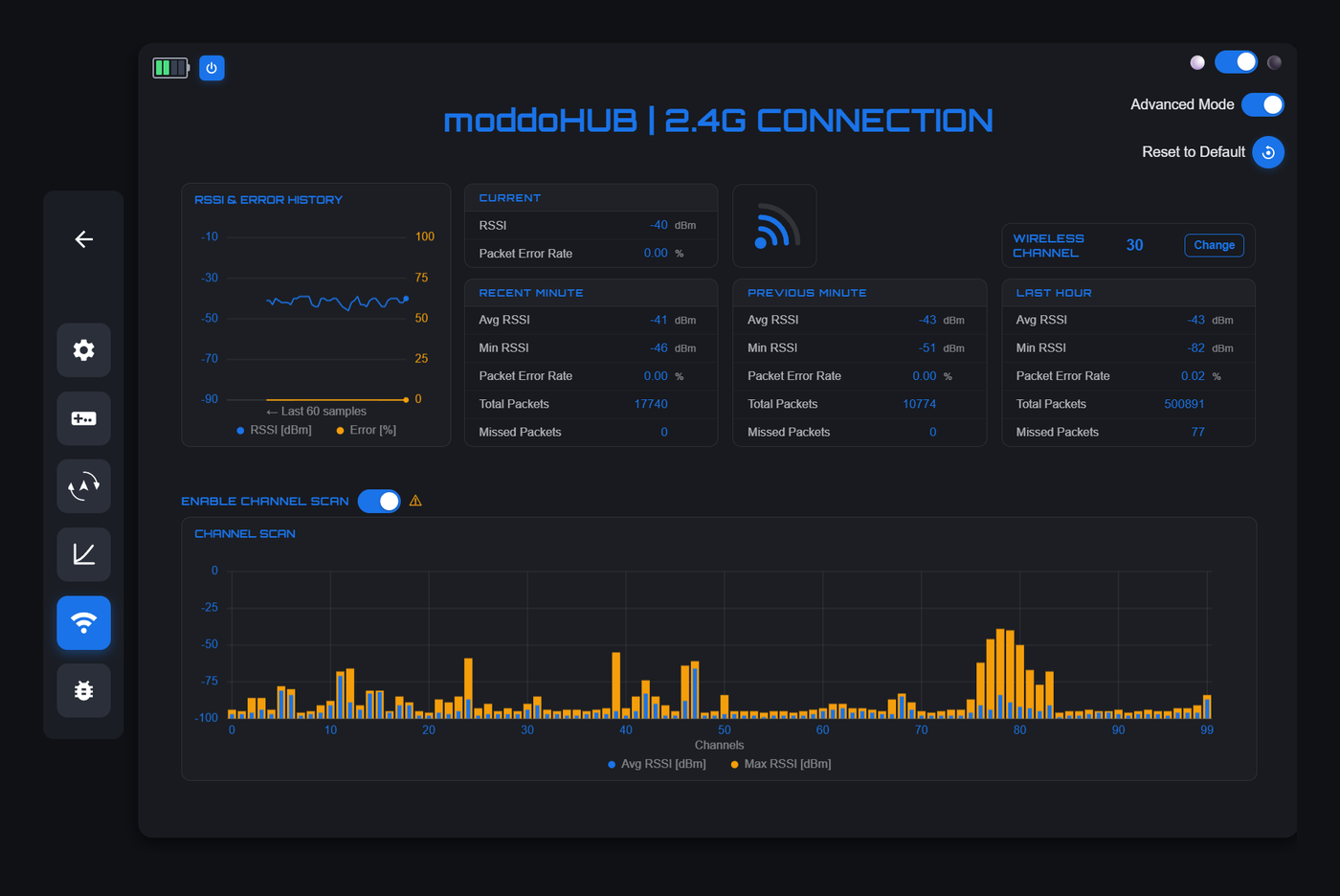The height and width of the screenshot is (896, 1340).
Task: Open the rotating arrows calibration page
Action: (x=83, y=486)
